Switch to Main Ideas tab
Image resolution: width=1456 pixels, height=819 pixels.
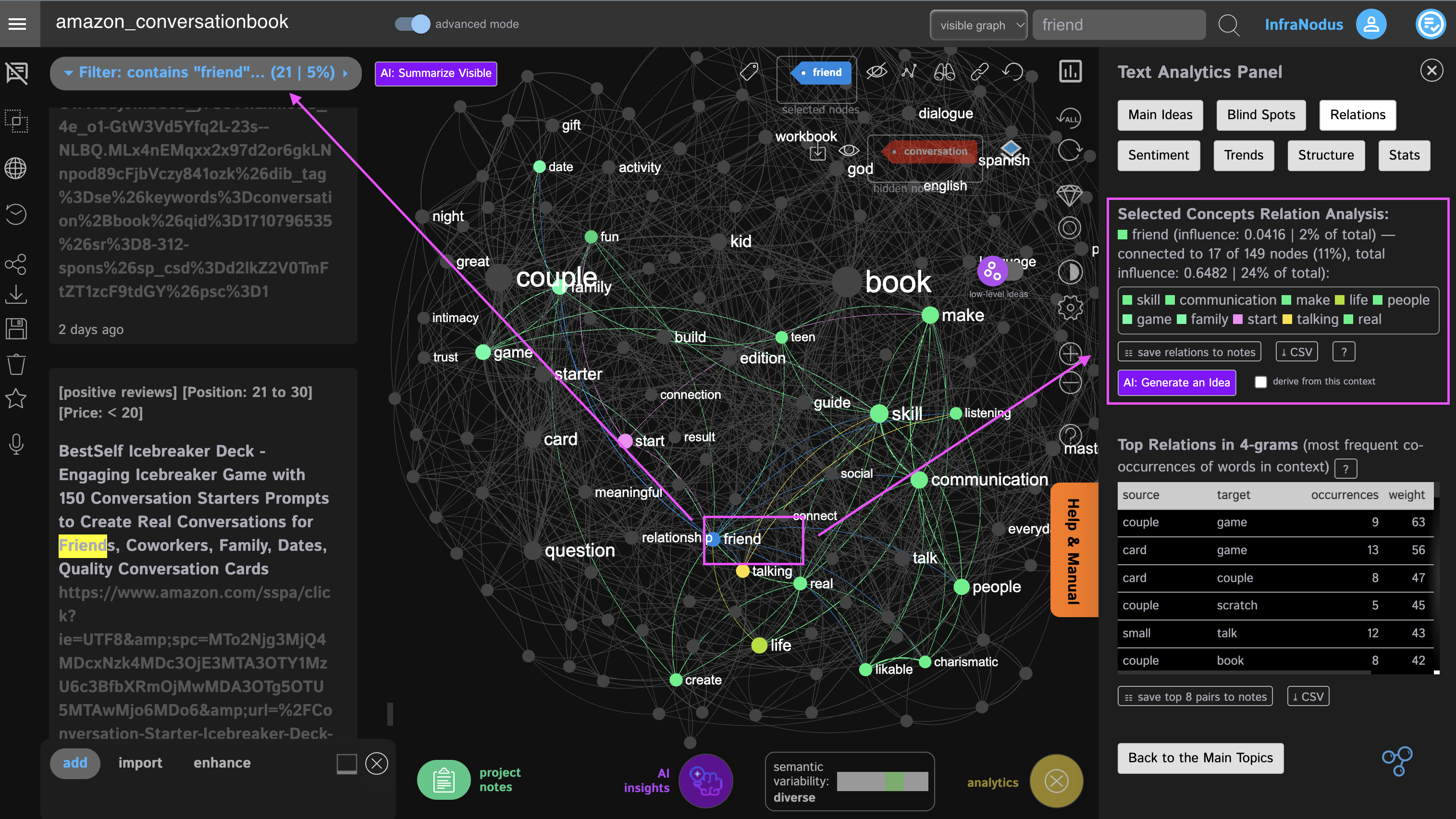1160,115
